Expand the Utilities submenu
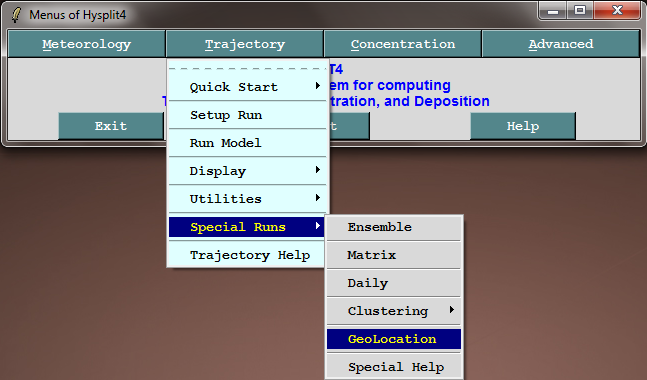Image resolution: width=647 pixels, height=380 pixels. (x=248, y=199)
